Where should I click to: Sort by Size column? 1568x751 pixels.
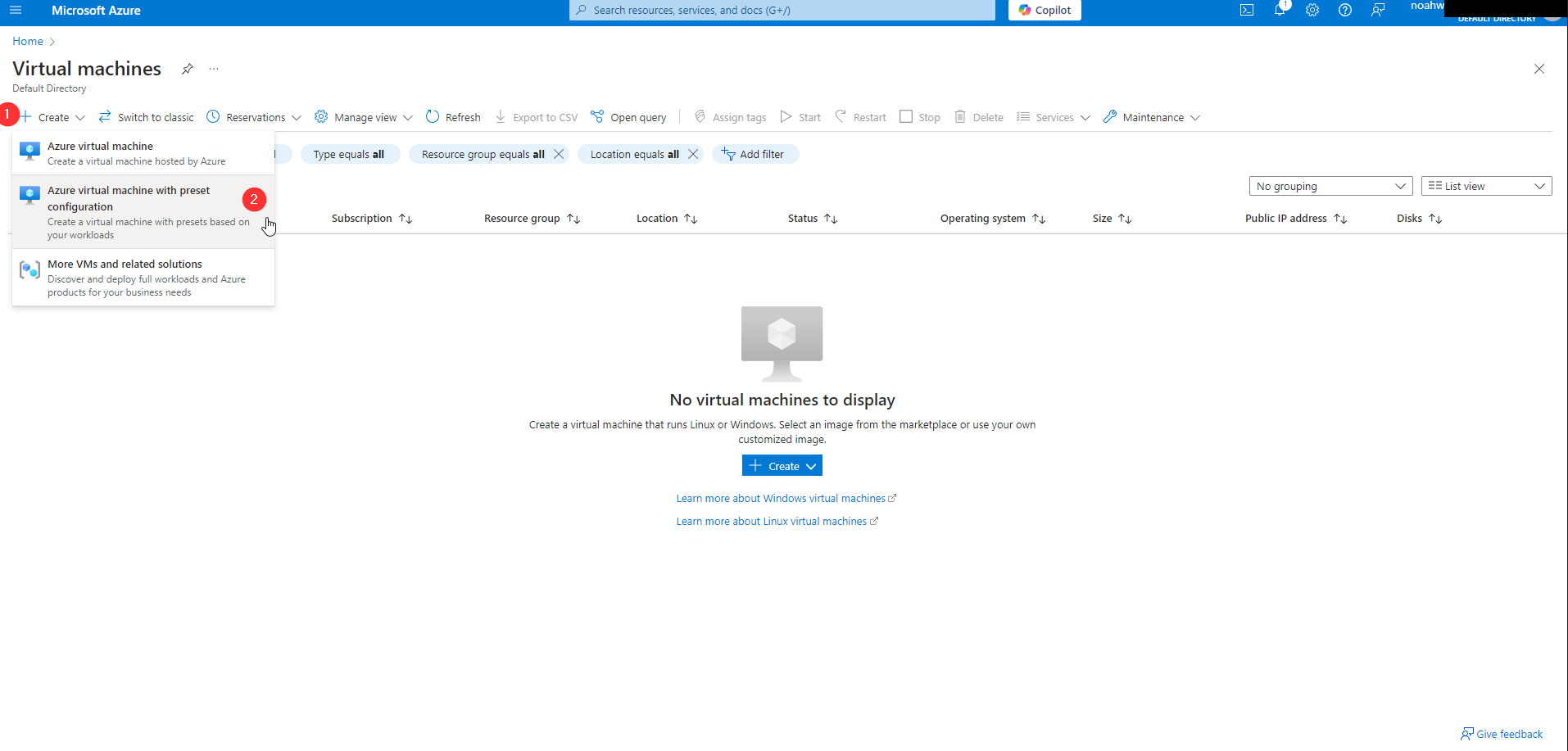pos(1112,219)
